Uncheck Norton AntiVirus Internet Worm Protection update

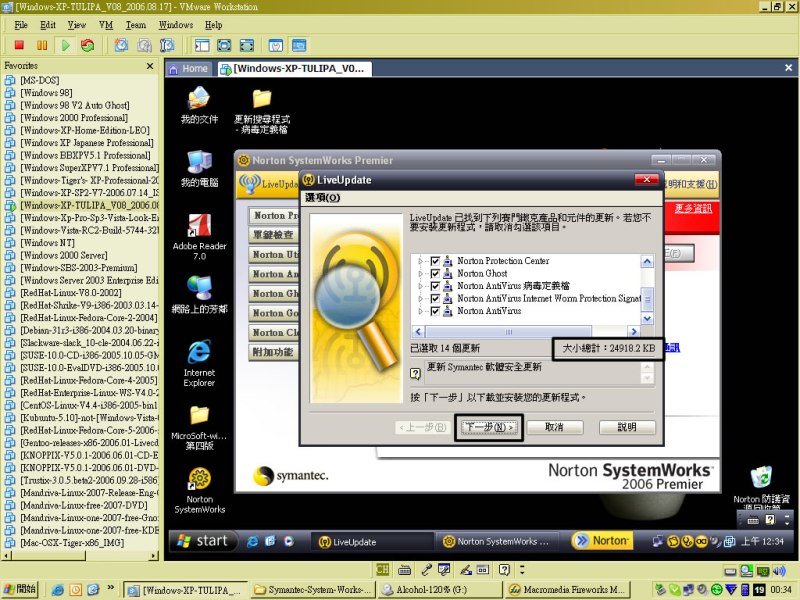point(435,298)
